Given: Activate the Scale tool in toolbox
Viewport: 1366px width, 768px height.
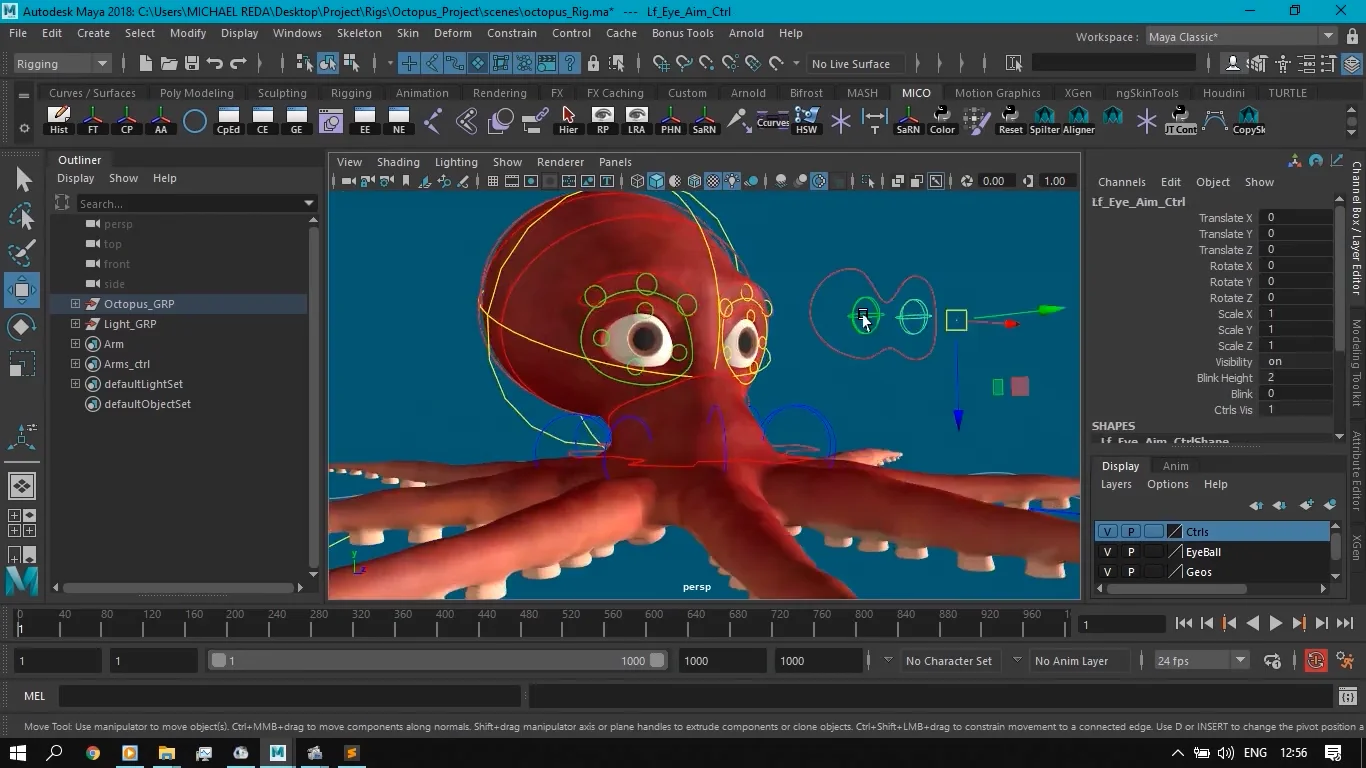Looking at the screenshot, I should (22, 364).
